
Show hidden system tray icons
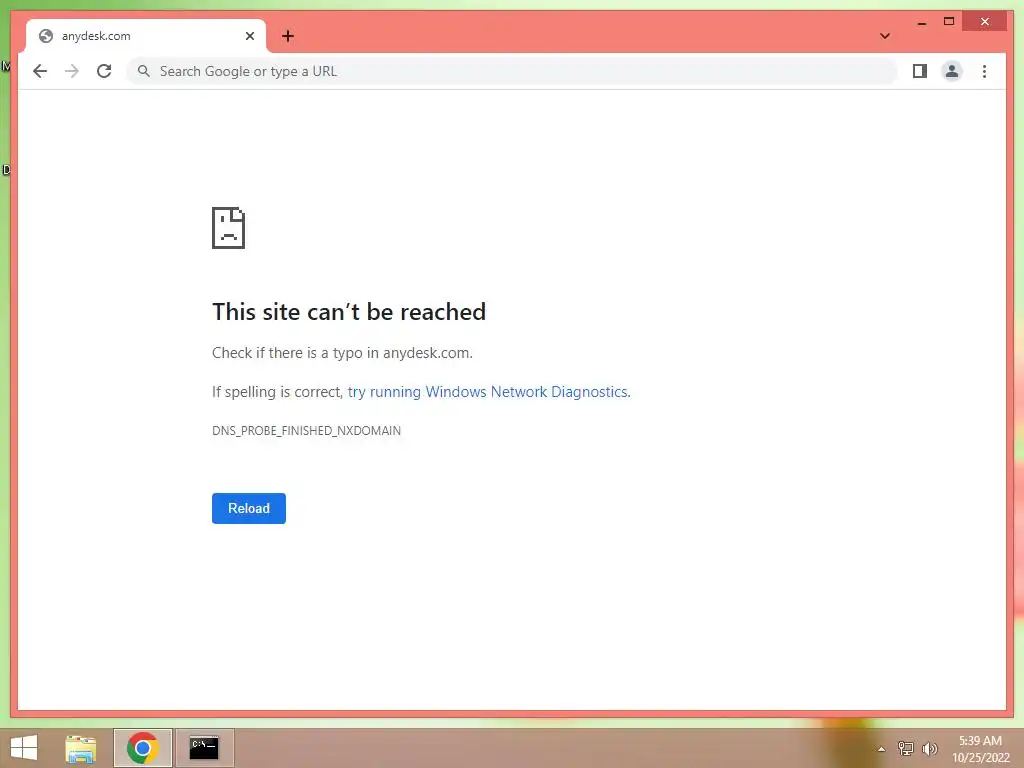tap(882, 749)
